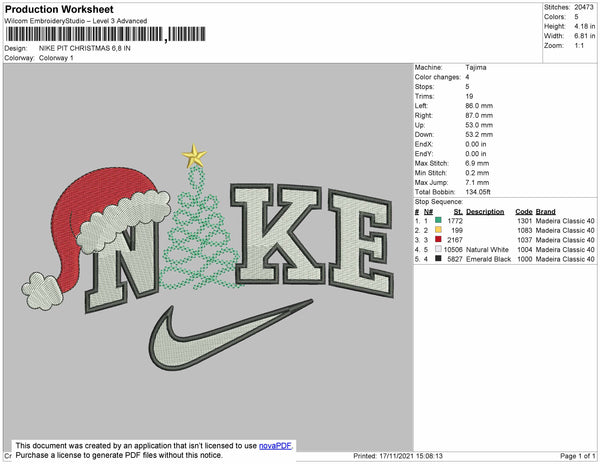This screenshot has width=600, height=464.
Task: Click the Nike swoosh in the design
Action: point(230,337)
